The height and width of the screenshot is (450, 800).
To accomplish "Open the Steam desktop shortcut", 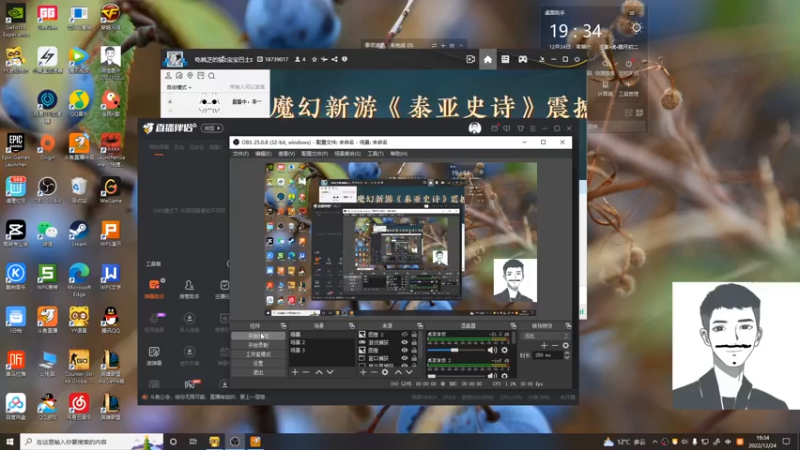I will coord(79,234).
